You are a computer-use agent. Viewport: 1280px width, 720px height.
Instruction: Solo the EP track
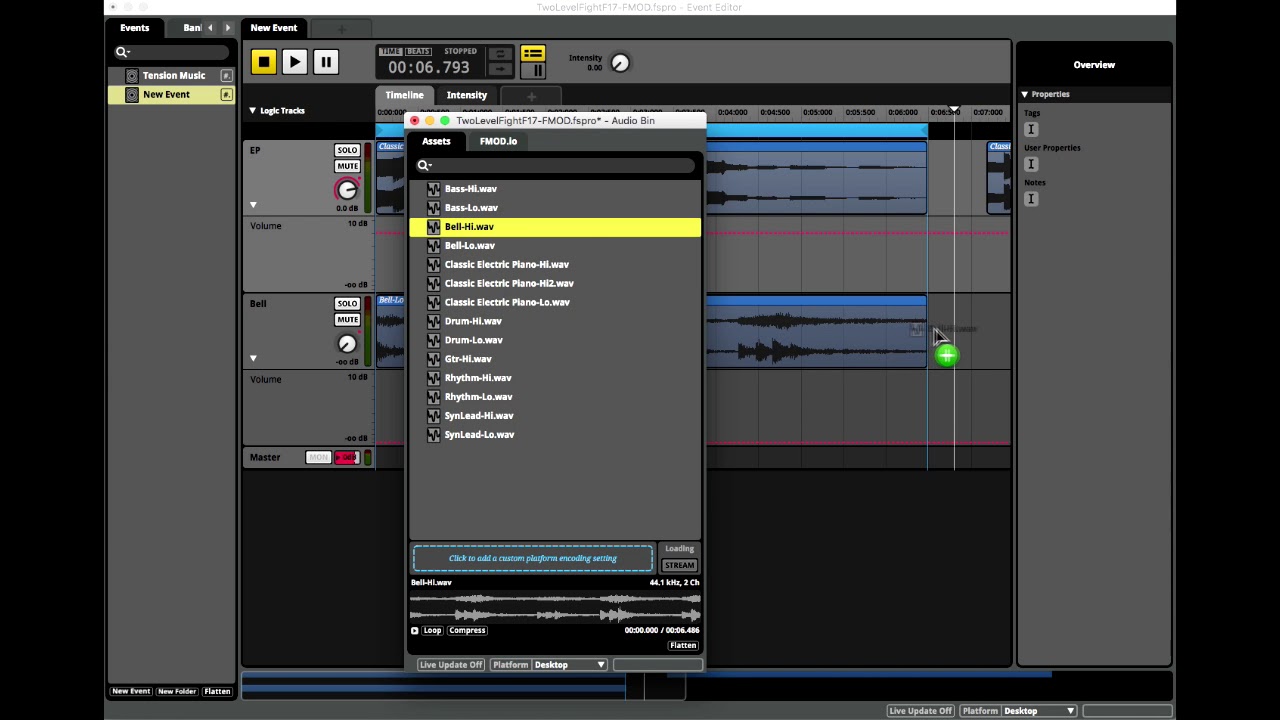click(347, 150)
